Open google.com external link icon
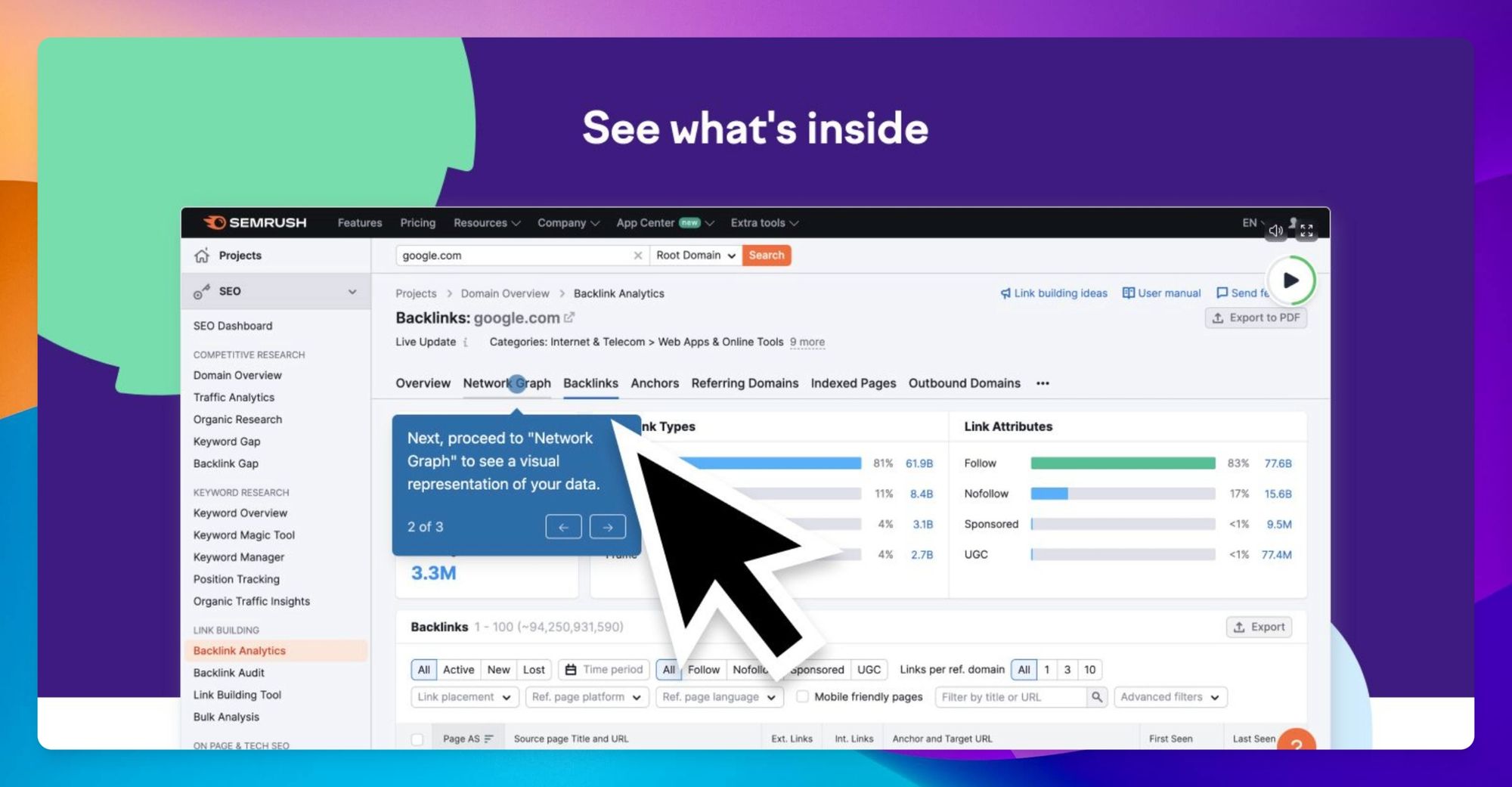 [569, 318]
